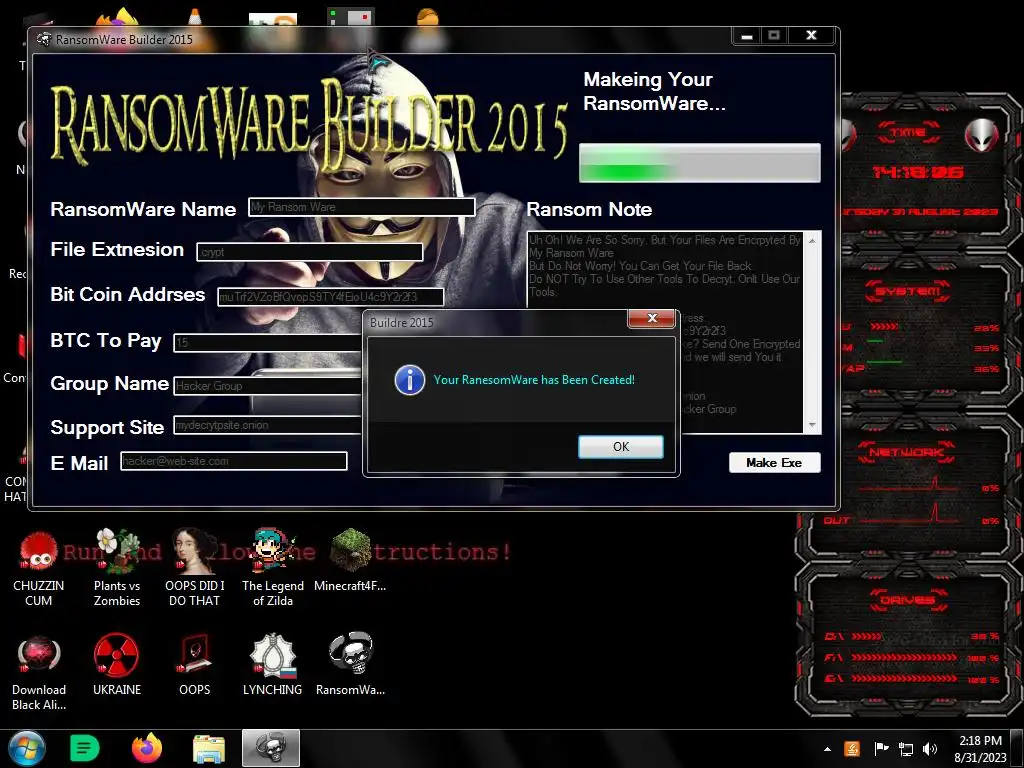Select the RansomWa... skull desktop icon

pyautogui.click(x=350, y=665)
